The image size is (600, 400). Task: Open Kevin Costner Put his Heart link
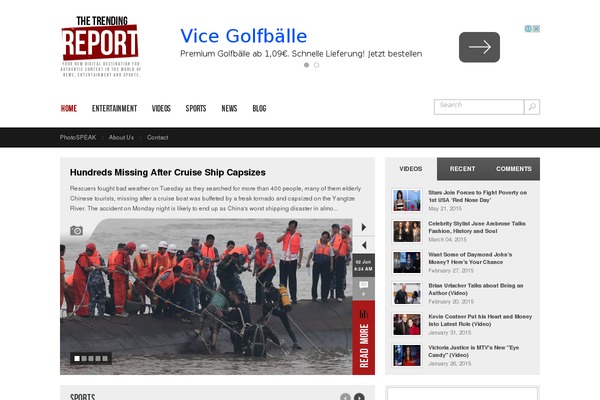pos(480,320)
